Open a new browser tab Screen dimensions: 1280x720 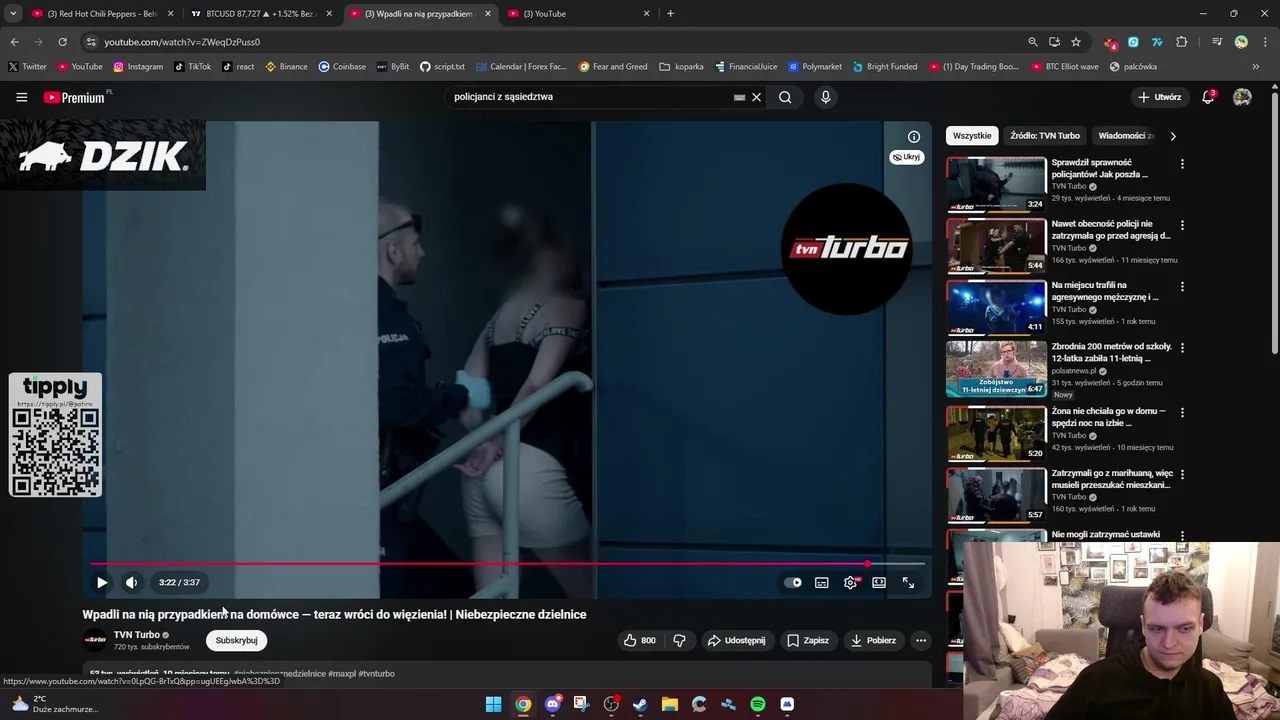[x=670, y=14]
